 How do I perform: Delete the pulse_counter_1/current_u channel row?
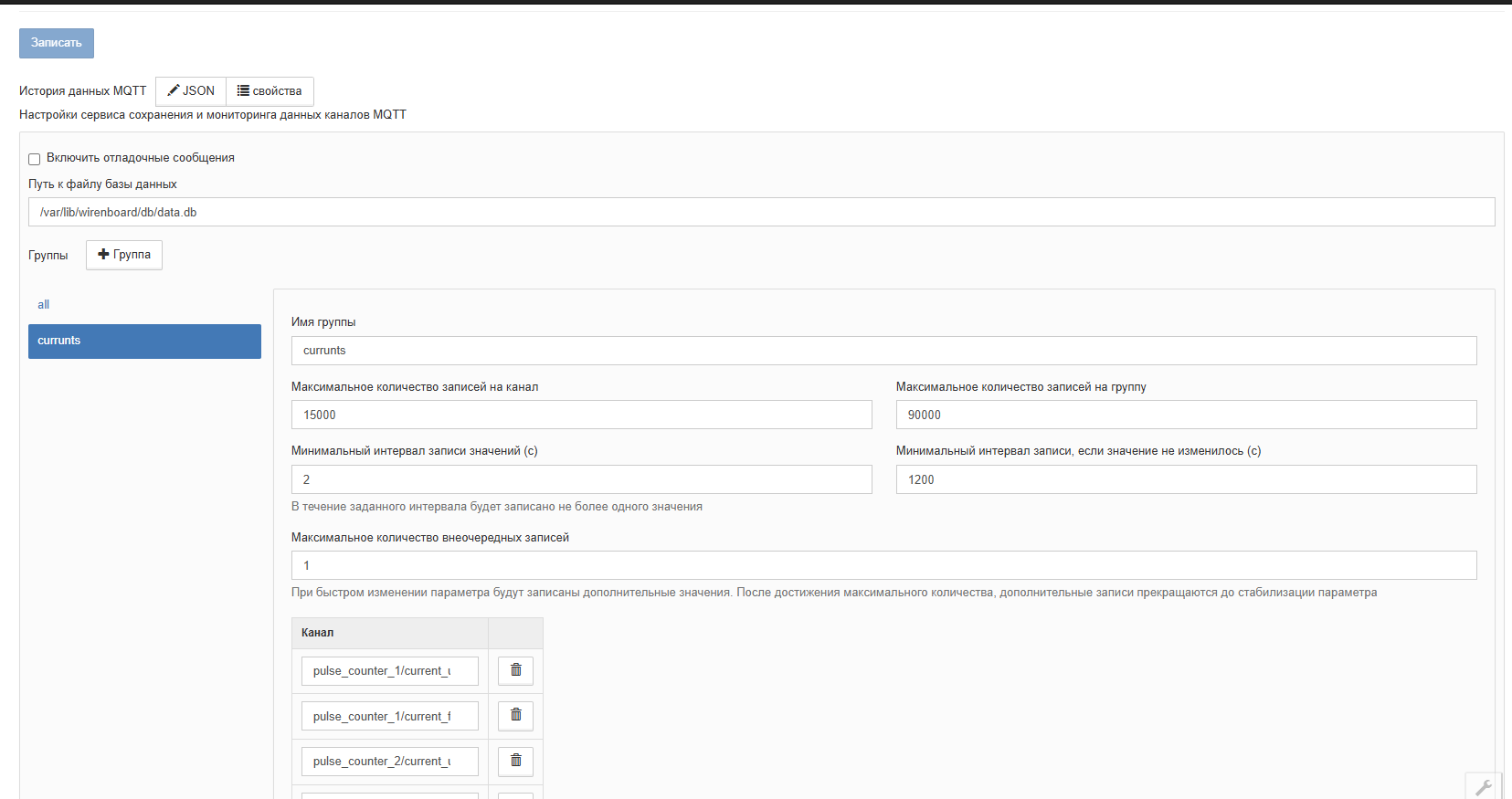(x=515, y=670)
